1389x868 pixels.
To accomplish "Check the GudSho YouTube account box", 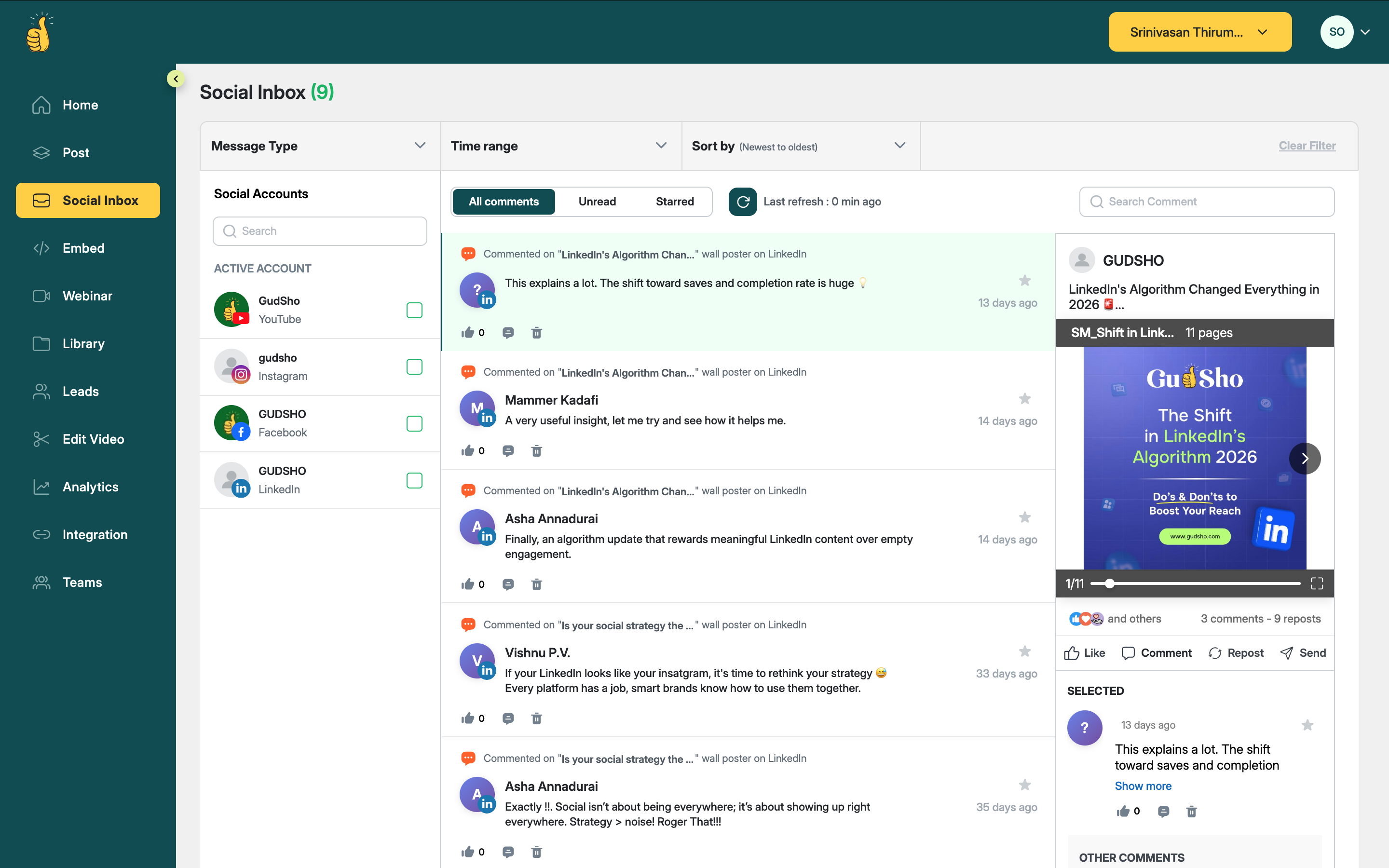I will (414, 310).
